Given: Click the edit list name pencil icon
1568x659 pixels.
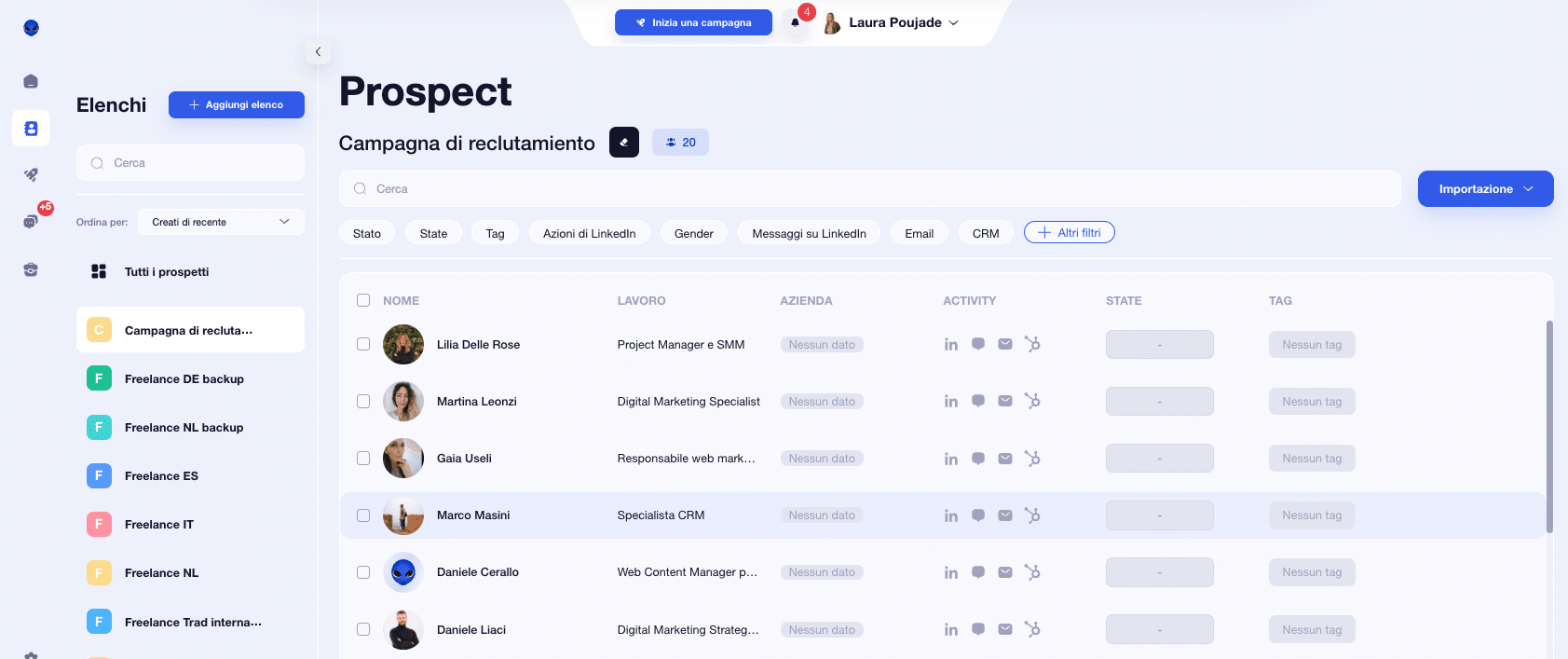Looking at the screenshot, I should pos(623,143).
